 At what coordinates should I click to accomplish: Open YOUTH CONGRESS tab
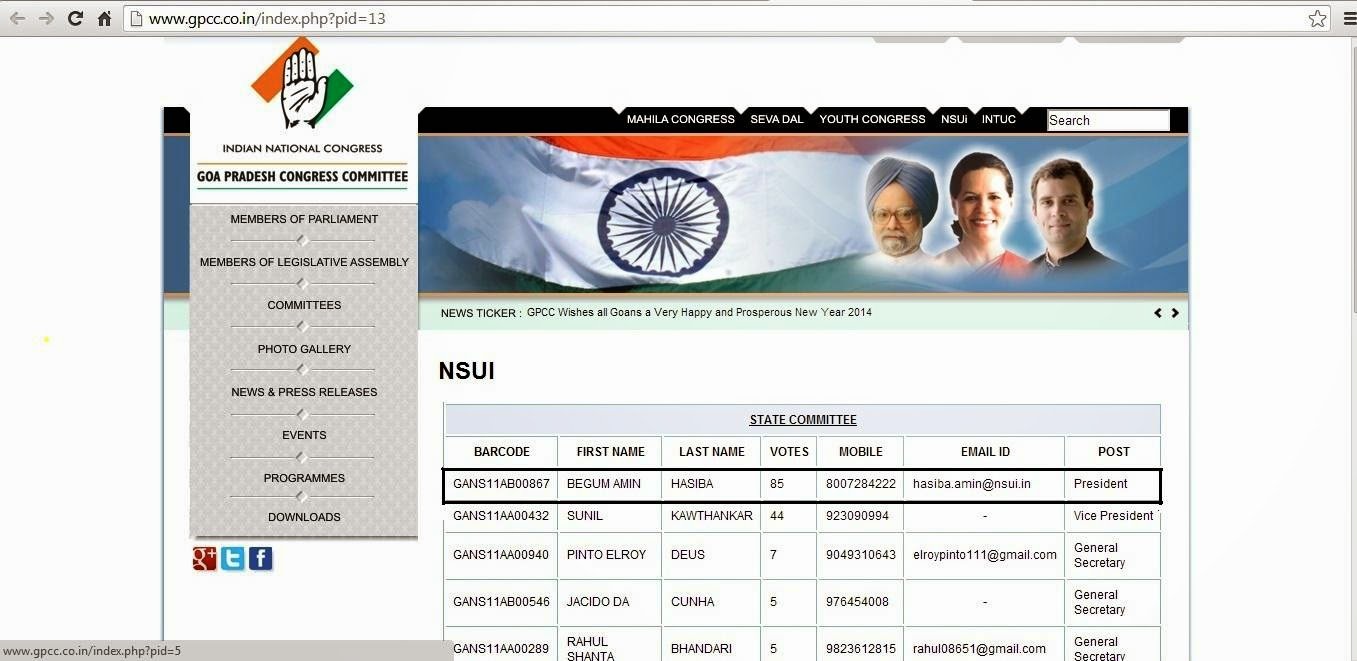(872, 119)
